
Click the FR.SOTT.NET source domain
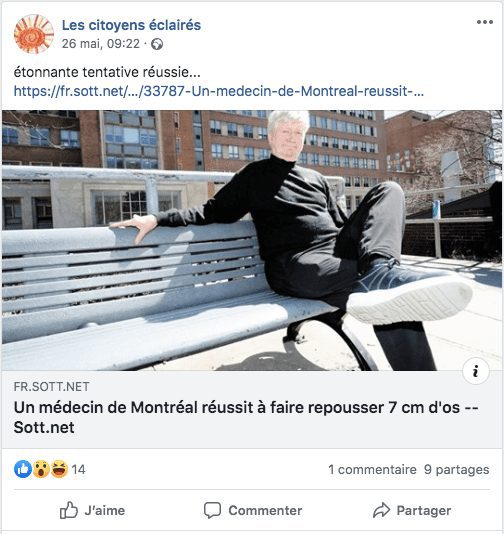51,387
